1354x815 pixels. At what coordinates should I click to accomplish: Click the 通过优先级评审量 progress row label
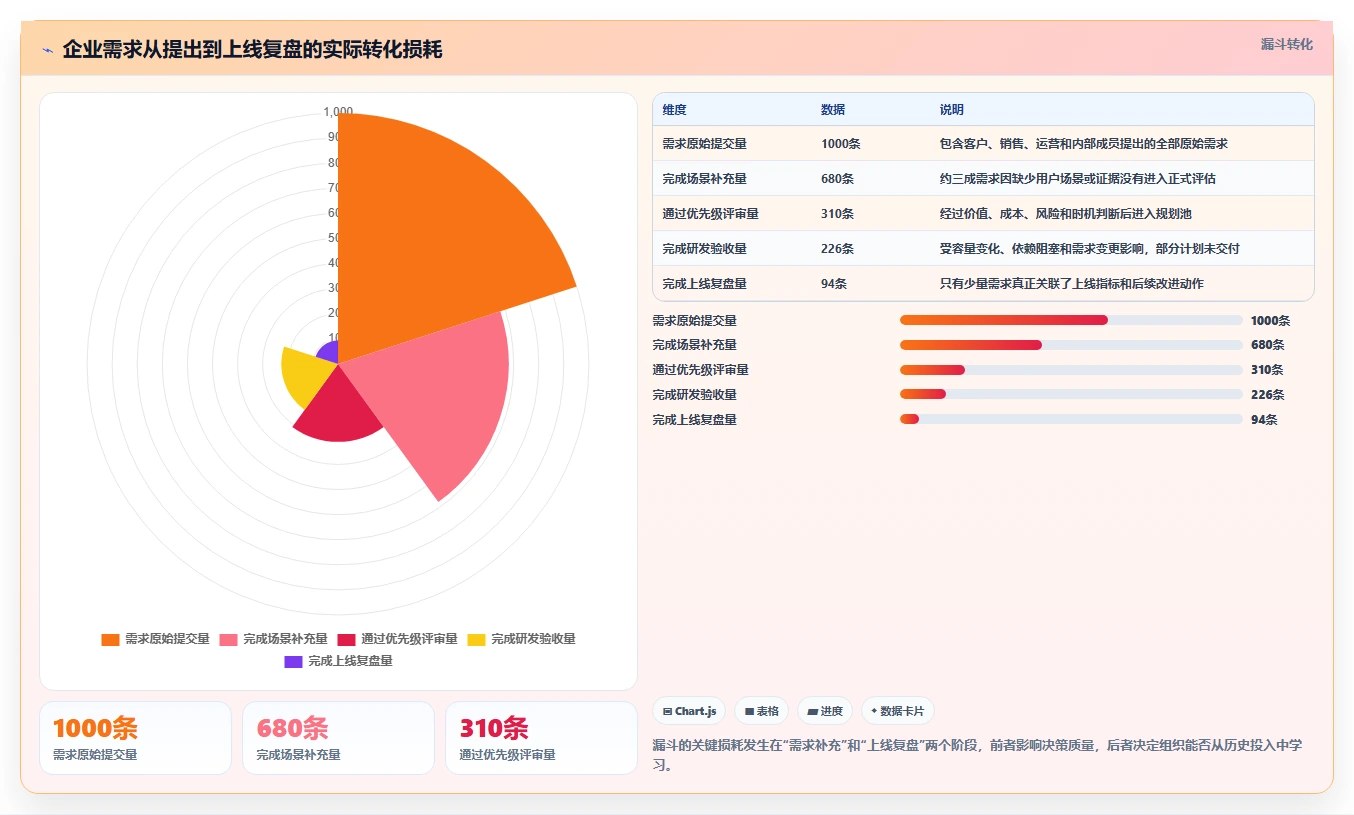tap(700, 370)
